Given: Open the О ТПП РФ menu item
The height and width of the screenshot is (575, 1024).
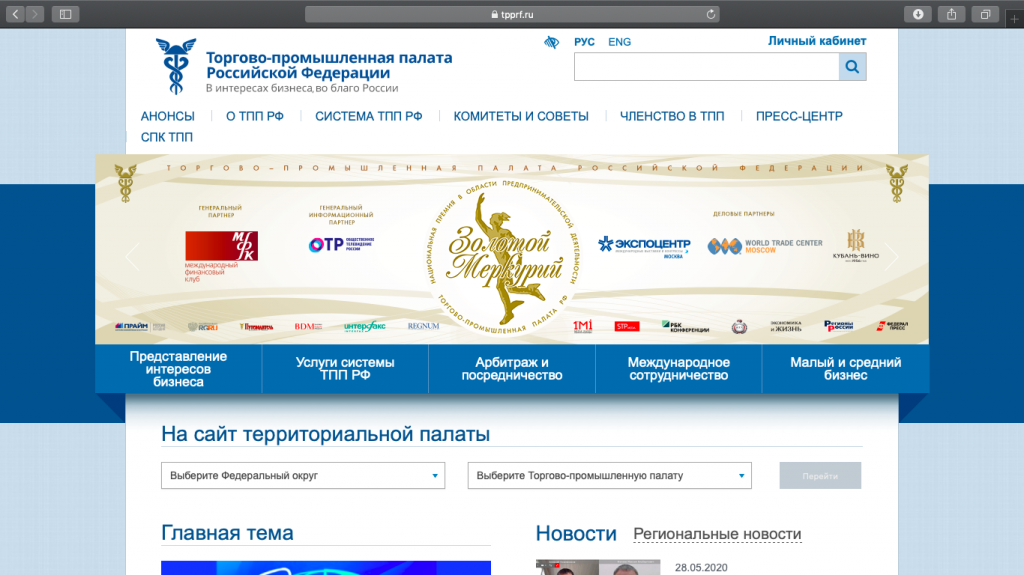Looking at the screenshot, I should (255, 116).
